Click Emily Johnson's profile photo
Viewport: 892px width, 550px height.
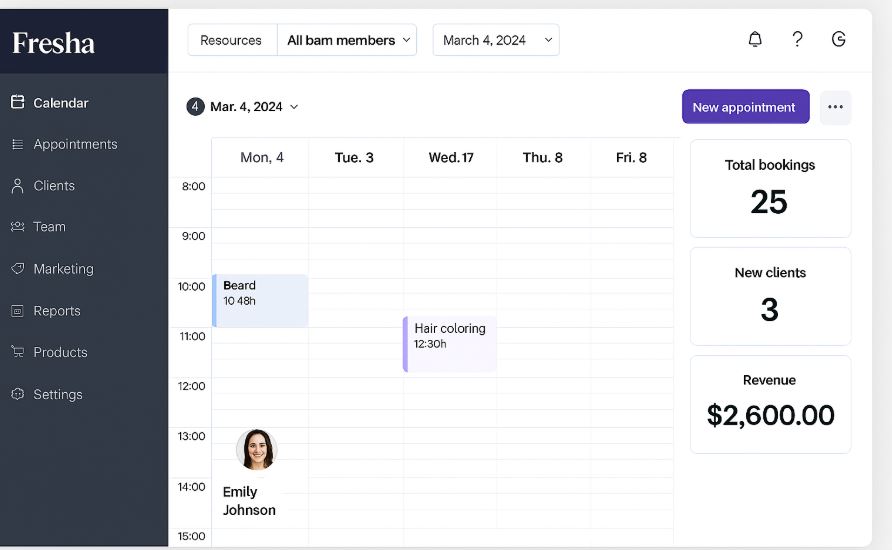[257, 449]
